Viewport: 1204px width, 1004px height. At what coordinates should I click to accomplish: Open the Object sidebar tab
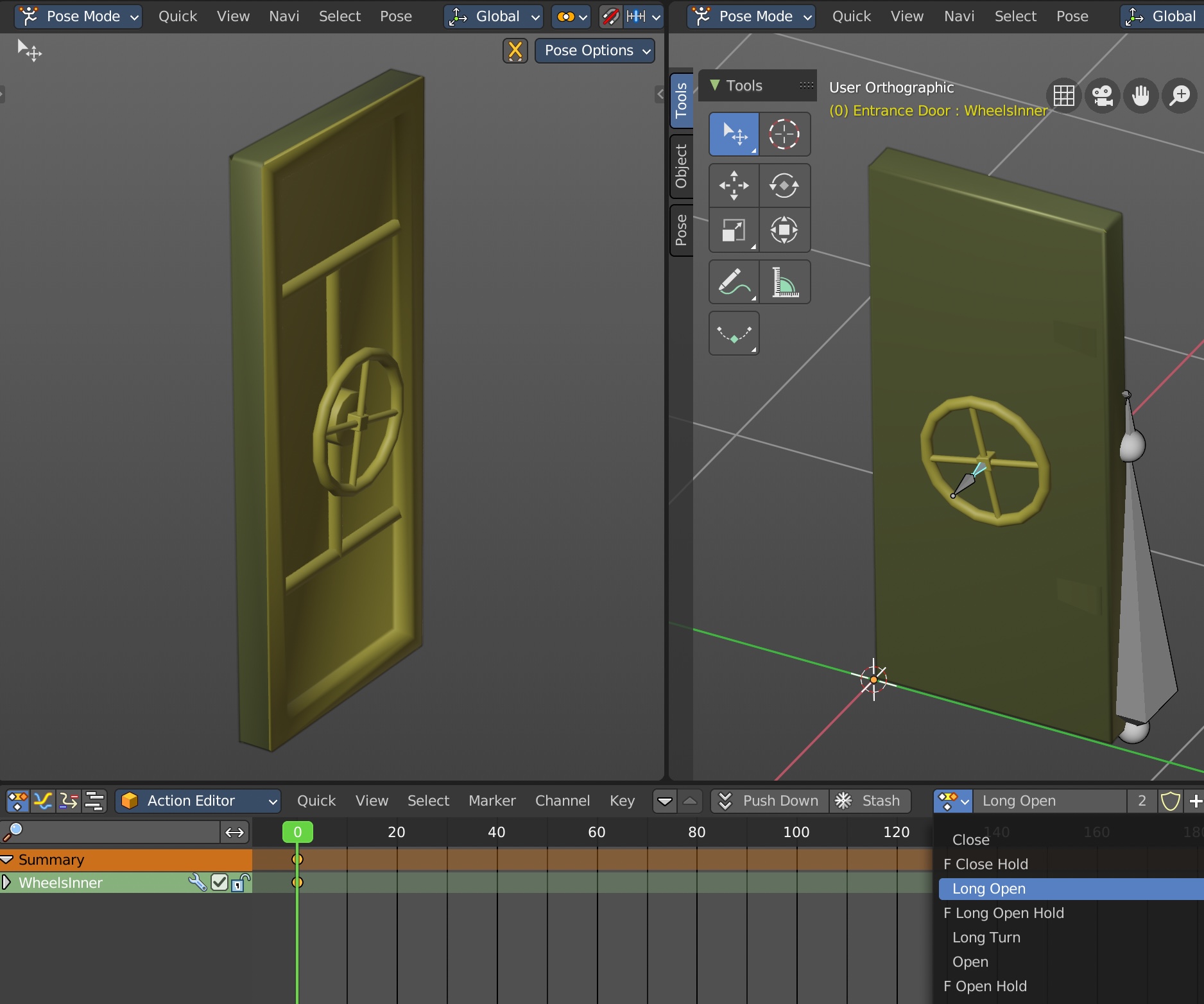click(681, 166)
